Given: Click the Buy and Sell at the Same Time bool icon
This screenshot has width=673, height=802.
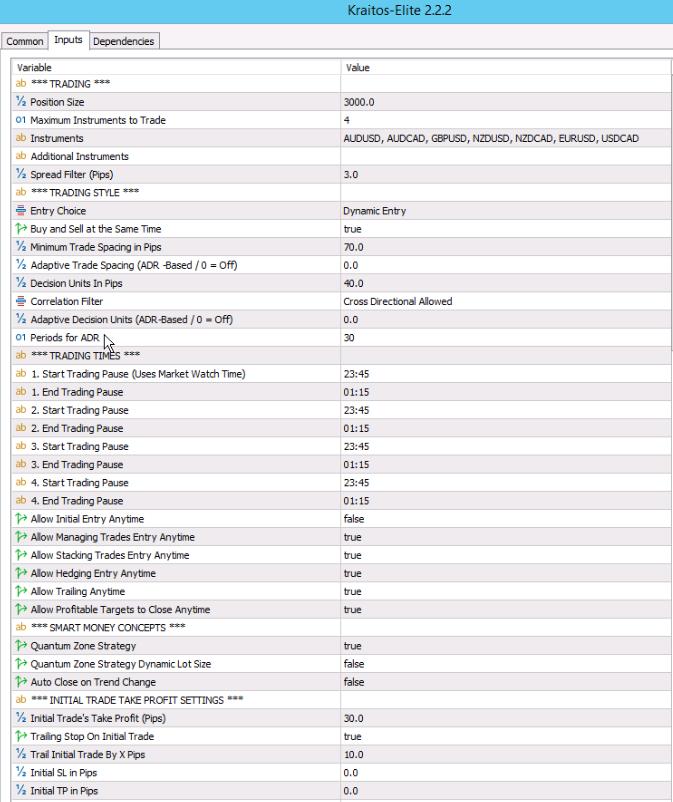Looking at the screenshot, I should click(x=21, y=229).
